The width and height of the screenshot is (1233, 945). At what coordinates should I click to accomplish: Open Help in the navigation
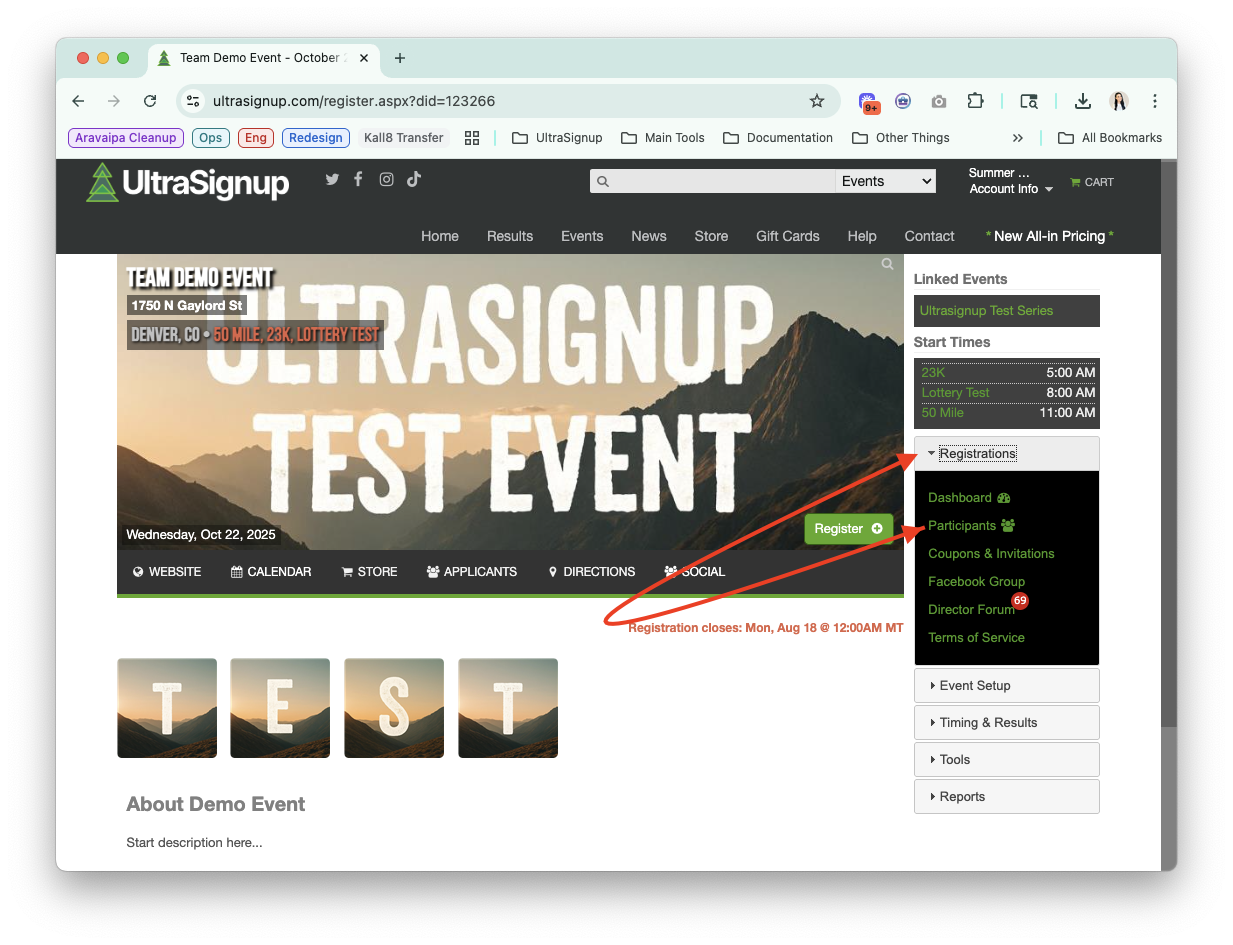[x=862, y=236]
